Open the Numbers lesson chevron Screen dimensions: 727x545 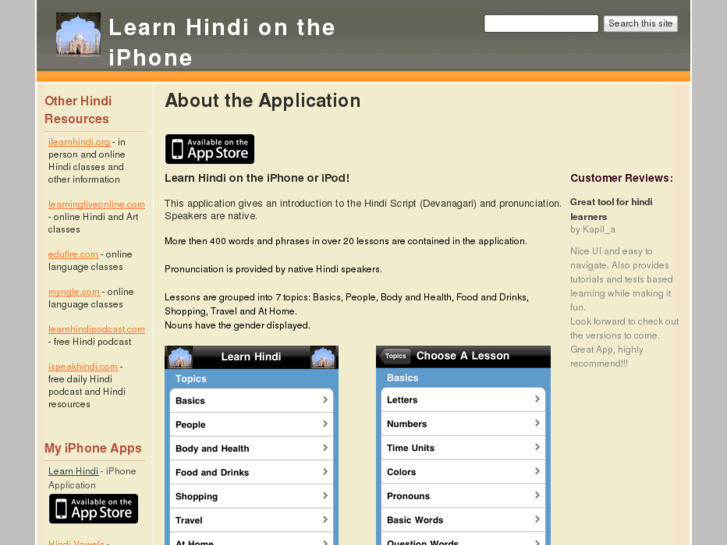point(537,423)
